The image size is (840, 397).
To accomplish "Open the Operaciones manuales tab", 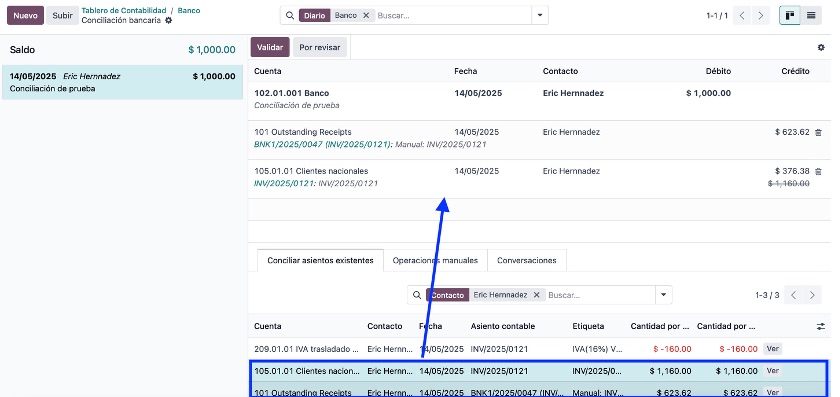I will (x=435, y=260).
